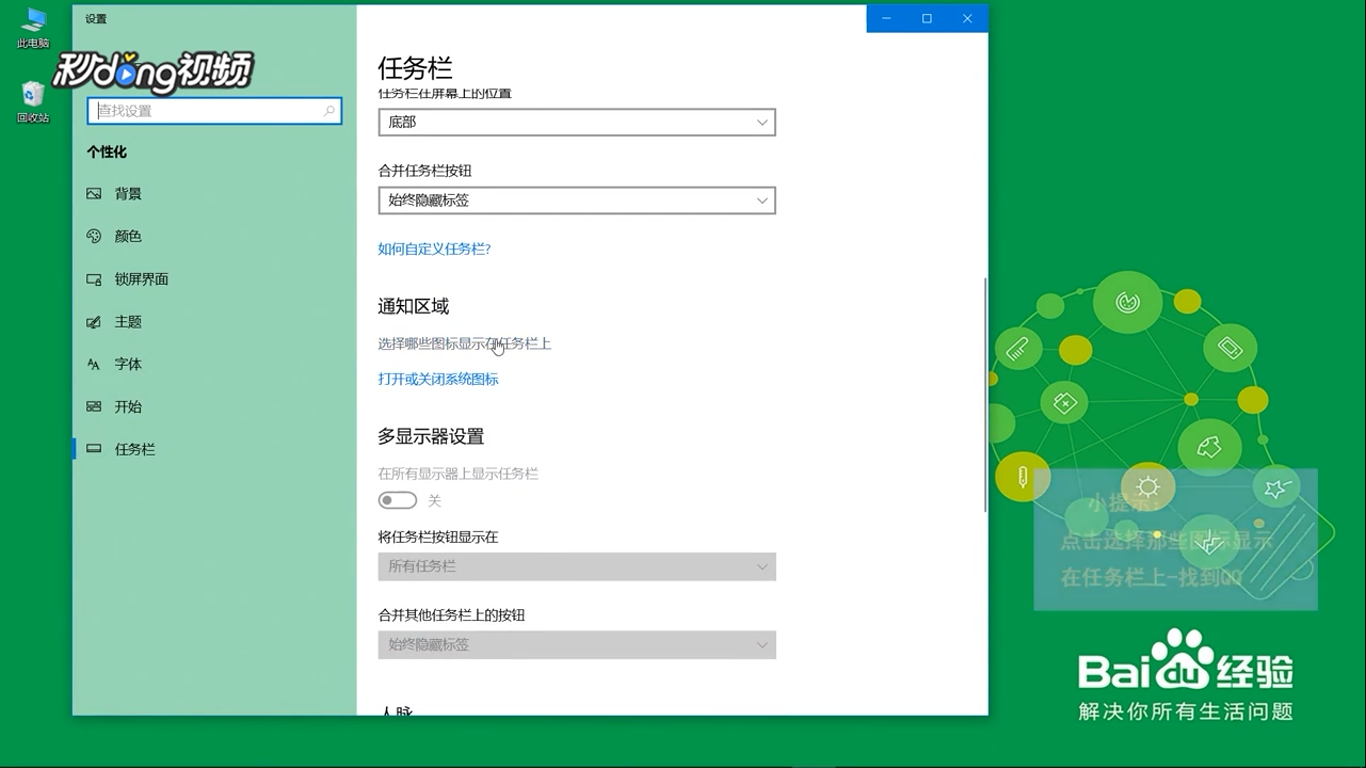Select the 主题 theme brush icon
Image resolution: width=1366 pixels, height=768 pixels.
(92, 321)
